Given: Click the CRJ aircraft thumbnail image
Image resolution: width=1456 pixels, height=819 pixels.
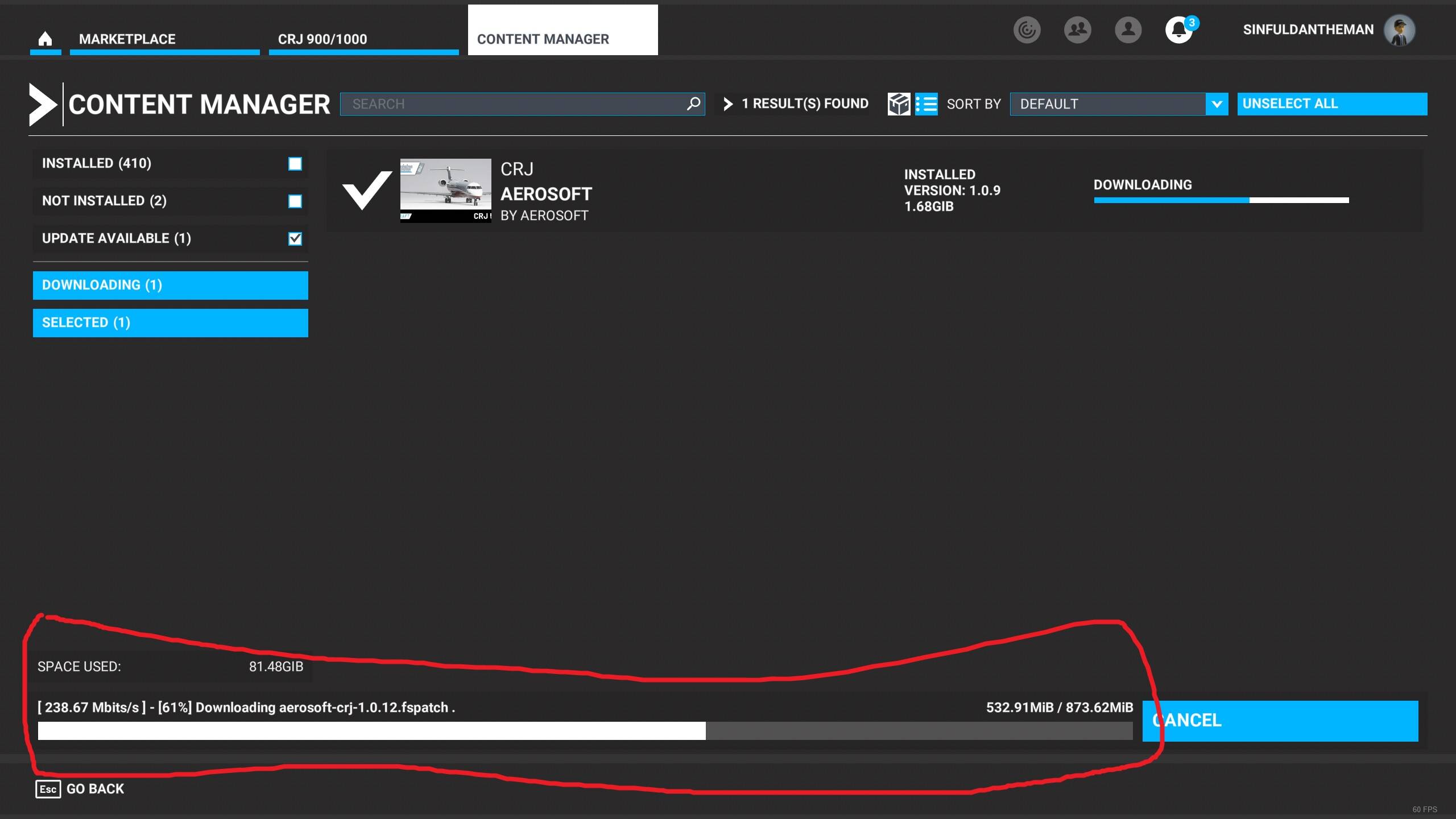Looking at the screenshot, I should (x=446, y=191).
